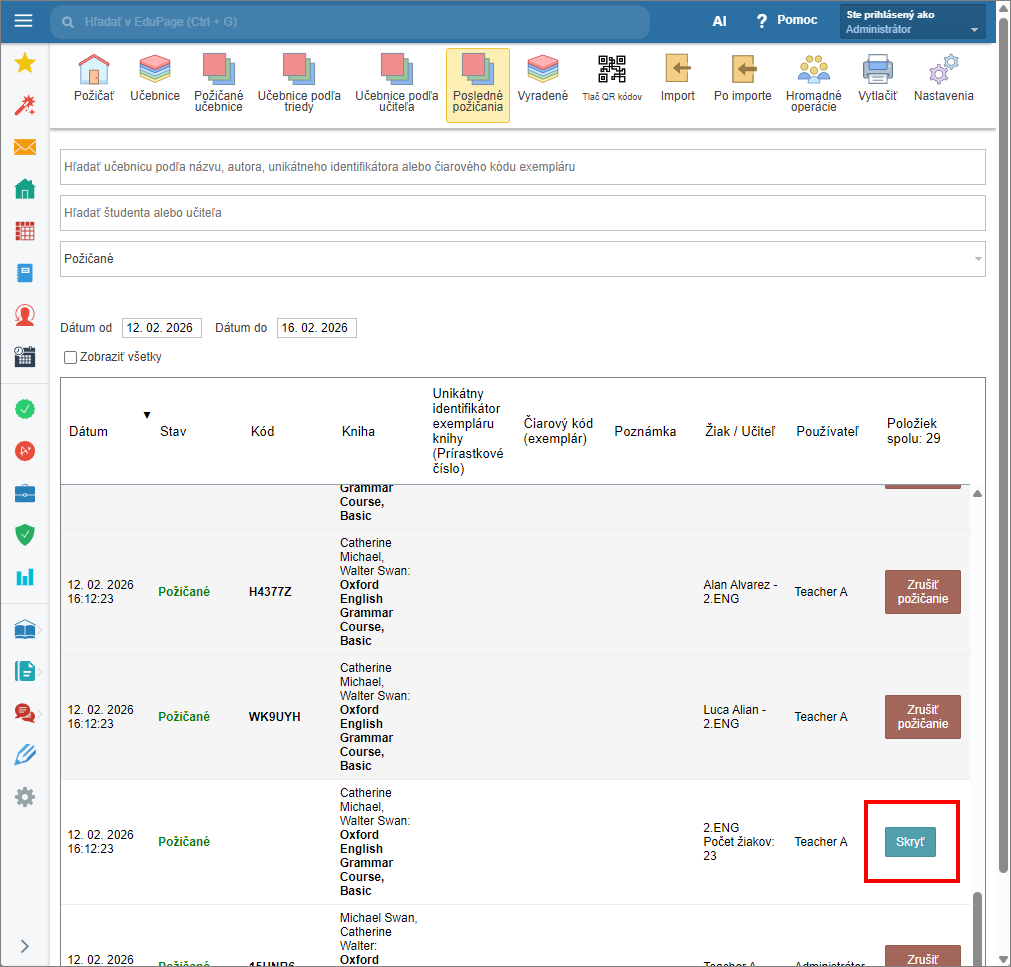
Task: Toggle the Zobraziť všetky checkbox
Action: [x=70, y=357]
